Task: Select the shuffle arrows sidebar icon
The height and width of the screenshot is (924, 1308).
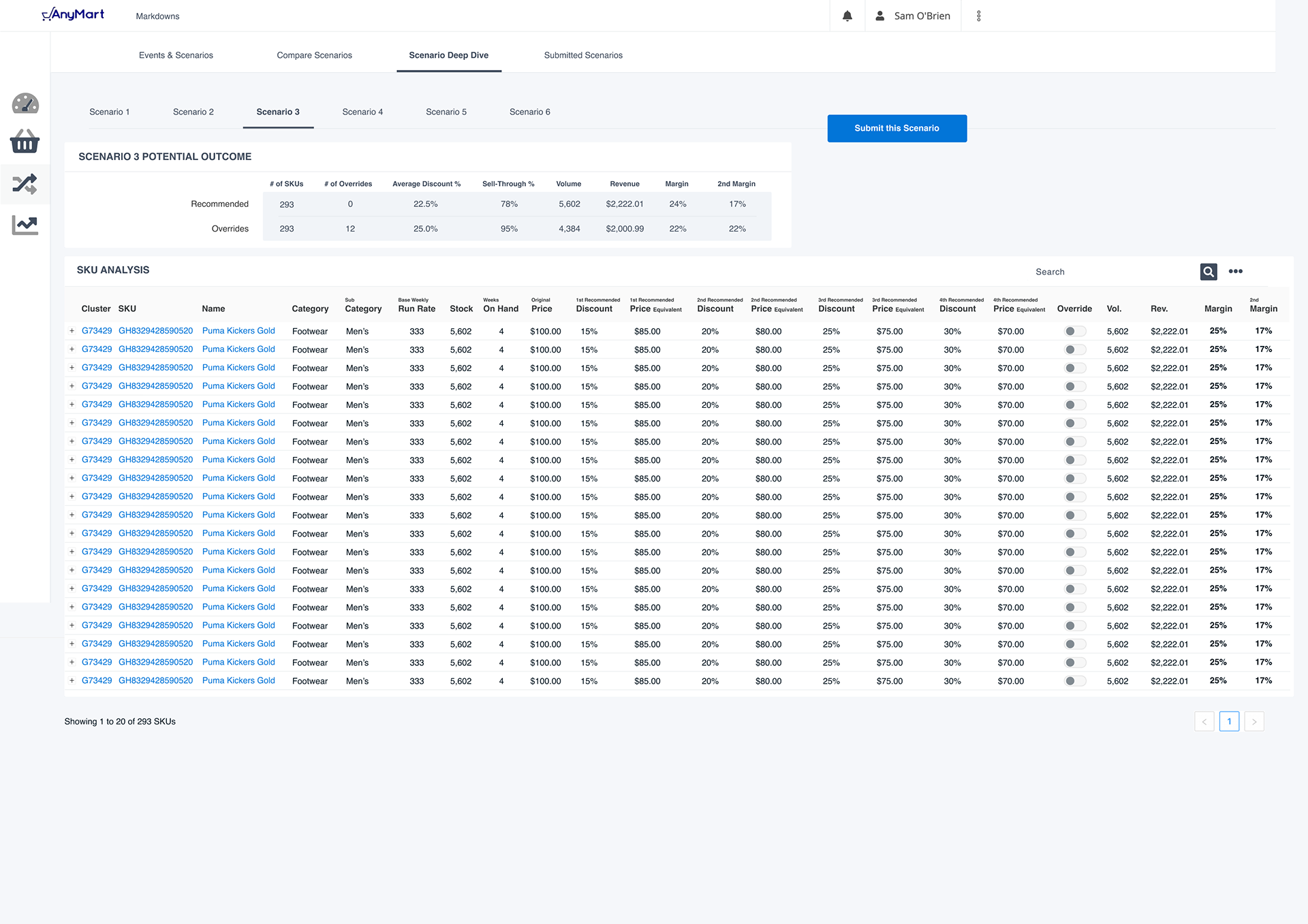Action: [x=25, y=184]
